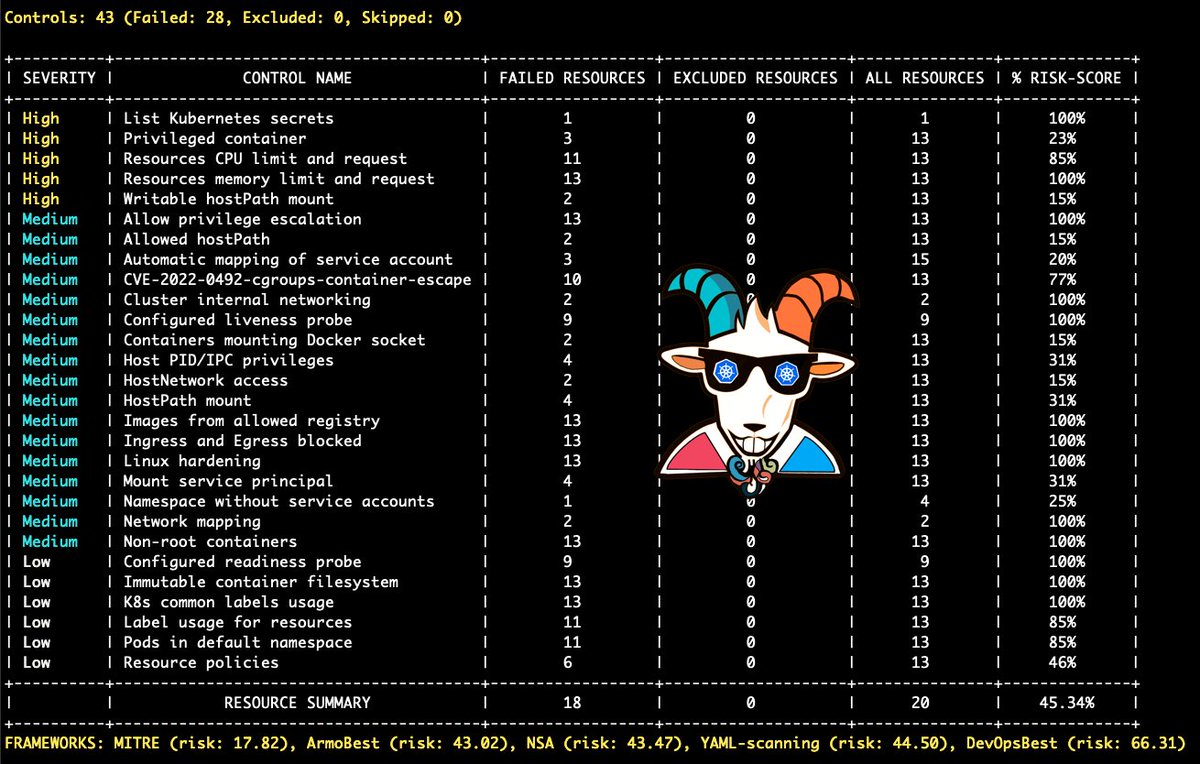Click 'NSA (risk: 43.47)' framework entry
The width and height of the screenshot is (1200, 764).
click(x=606, y=743)
